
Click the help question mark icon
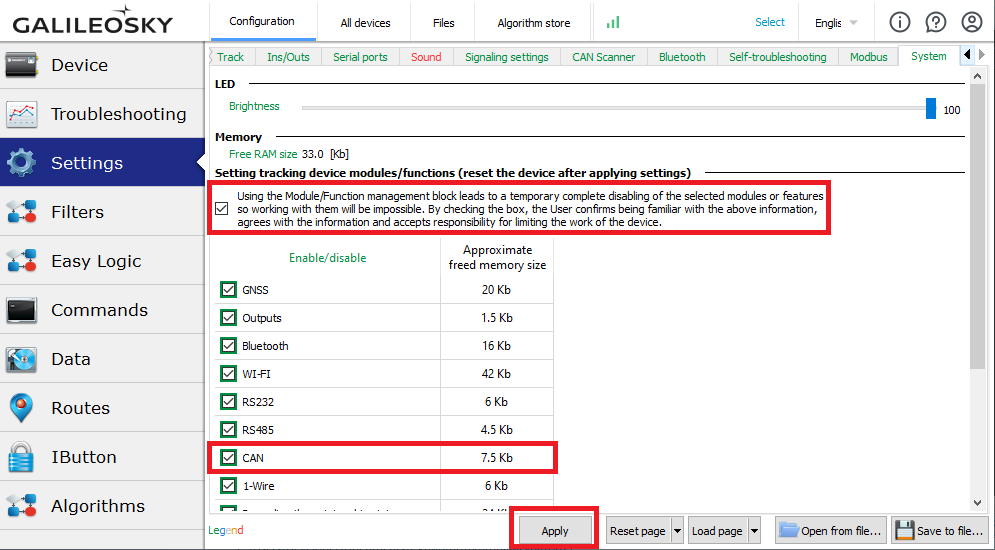(x=936, y=22)
